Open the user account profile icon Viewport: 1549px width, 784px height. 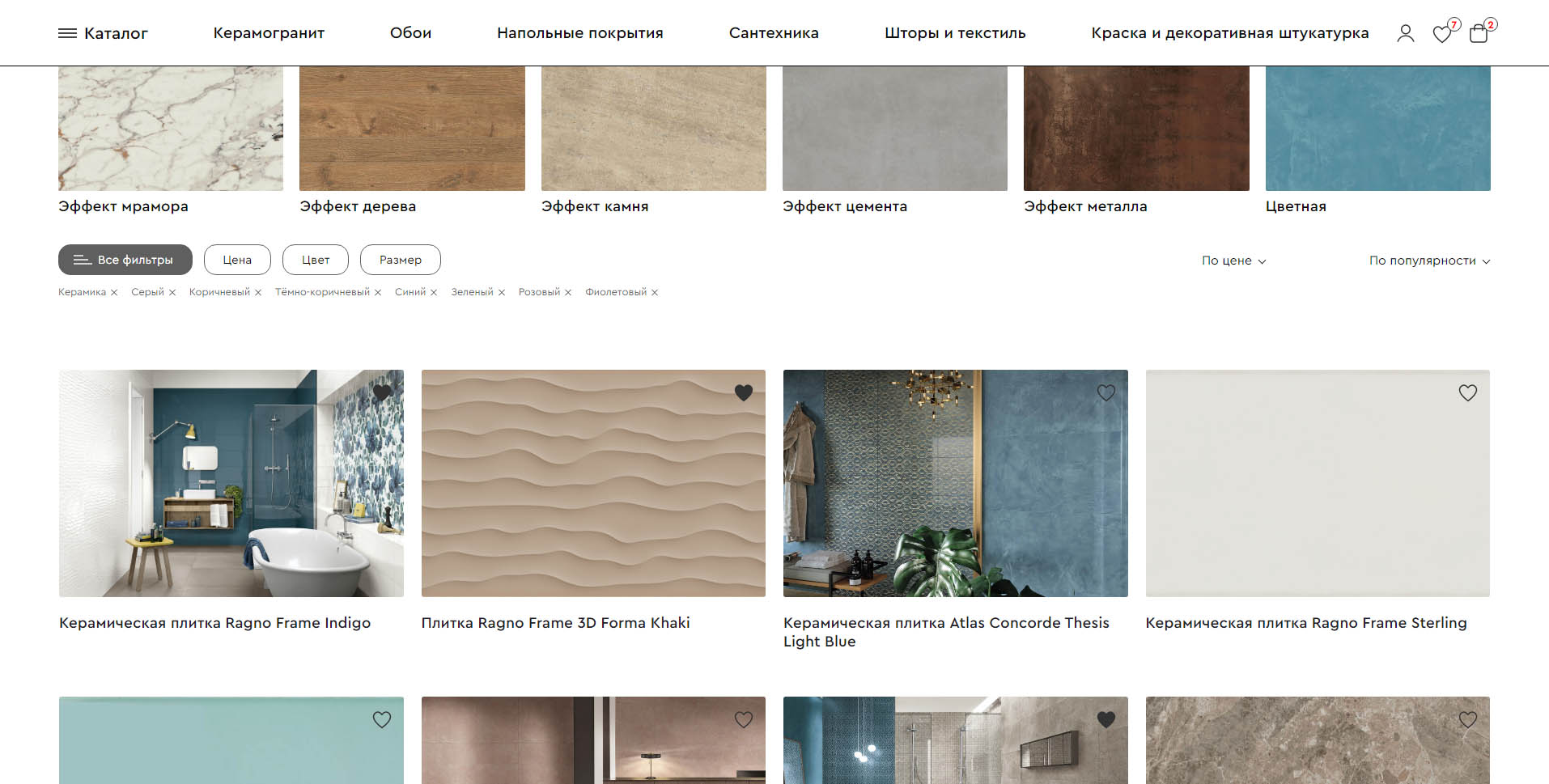(x=1406, y=33)
